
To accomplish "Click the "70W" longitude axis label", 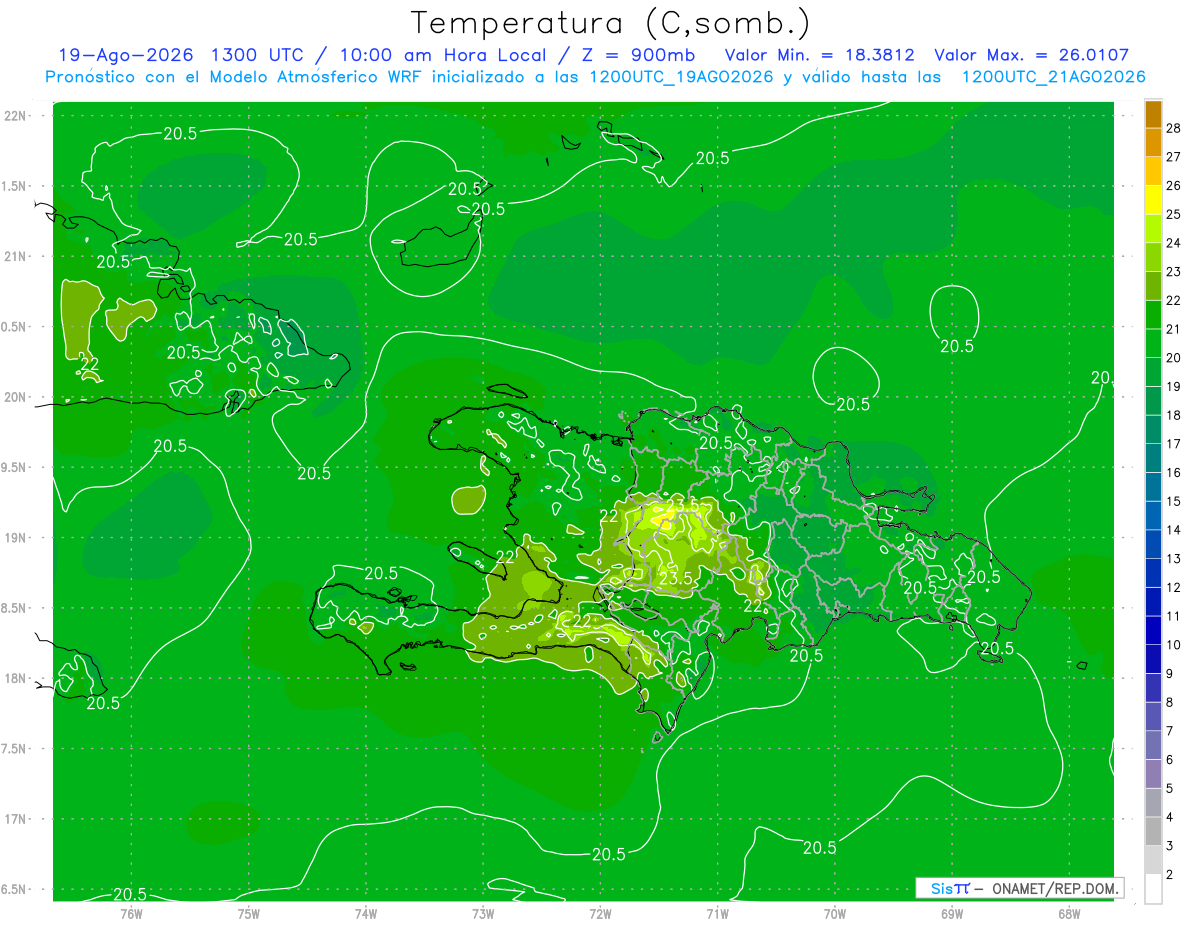I will coord(835,913).
